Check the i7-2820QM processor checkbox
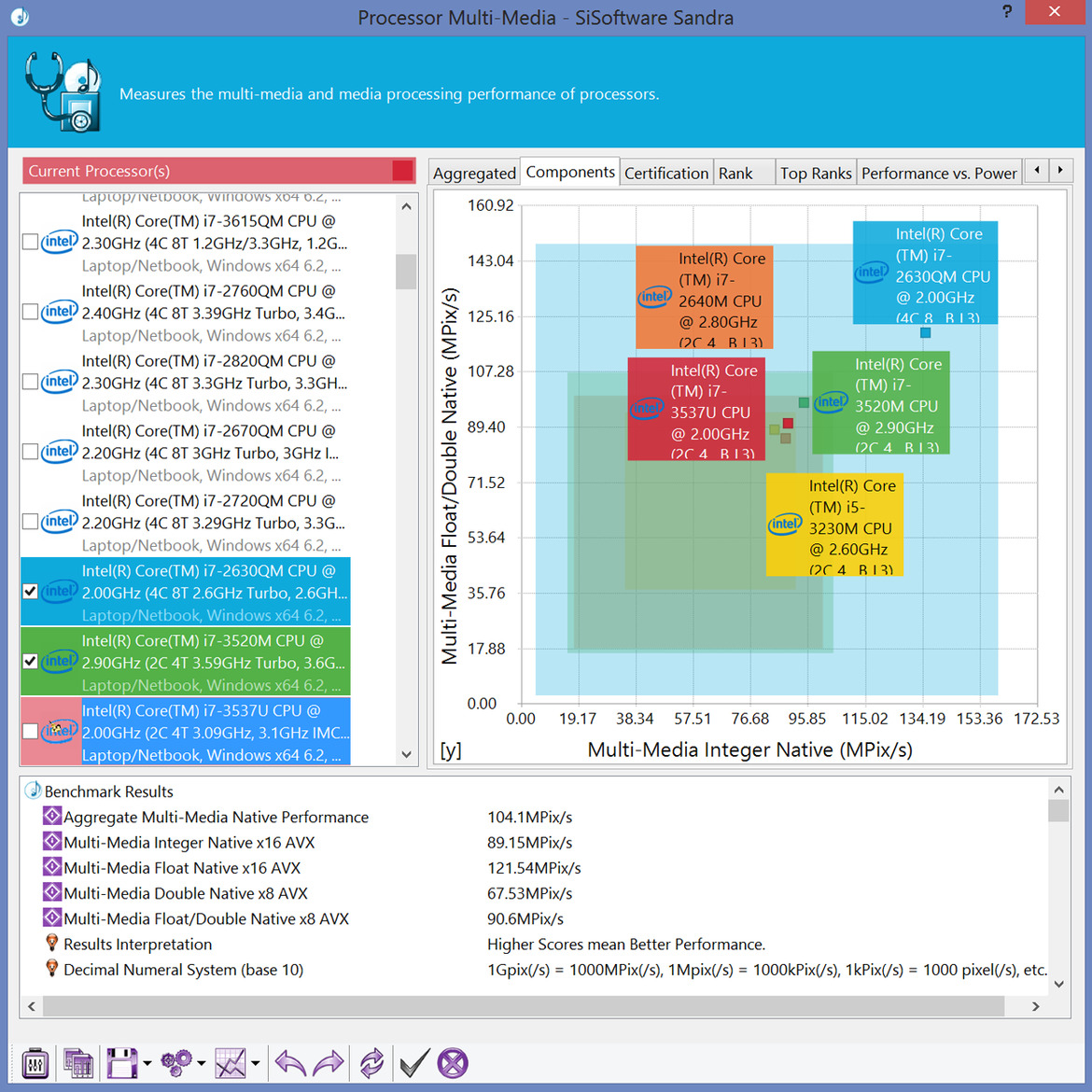This screenshot has height=1092, width=1092. click(30, 382)
